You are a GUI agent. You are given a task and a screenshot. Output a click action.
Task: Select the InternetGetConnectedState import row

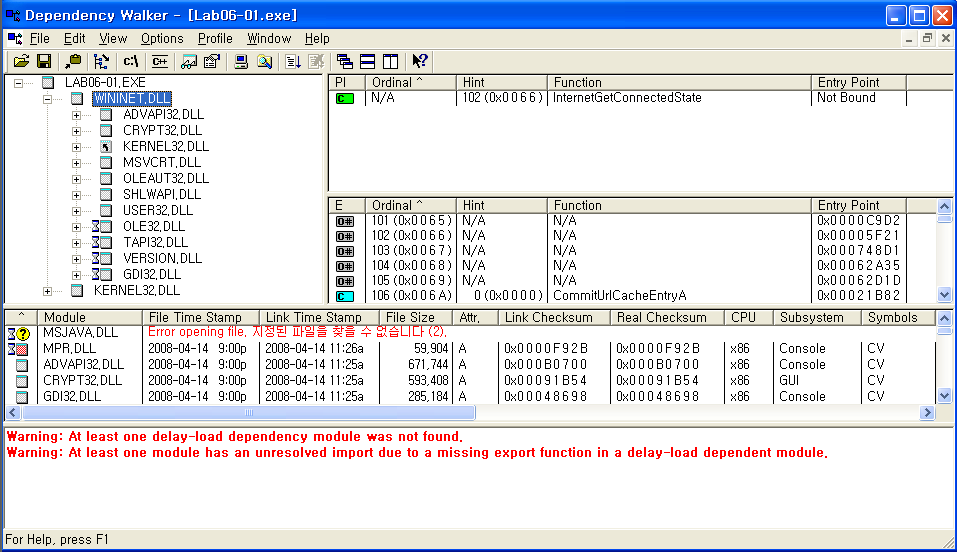coord(618,98)
